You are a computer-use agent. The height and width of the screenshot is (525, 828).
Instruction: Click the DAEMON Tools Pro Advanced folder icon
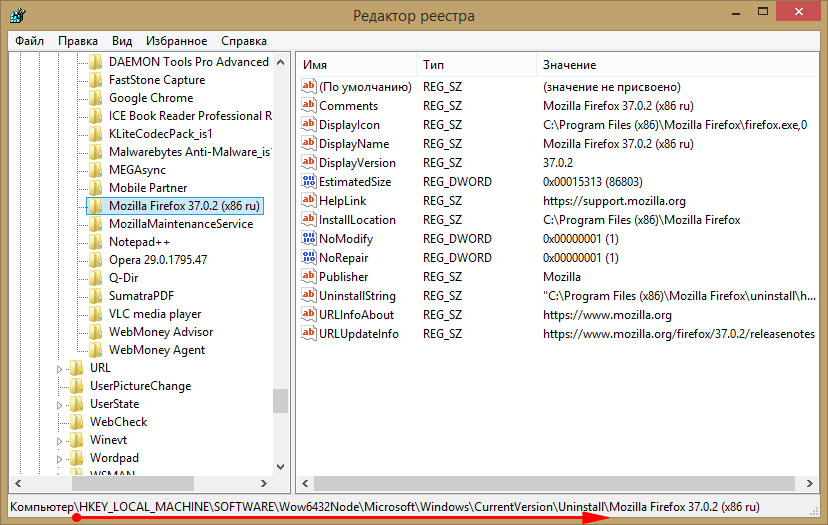pos(96,62)
